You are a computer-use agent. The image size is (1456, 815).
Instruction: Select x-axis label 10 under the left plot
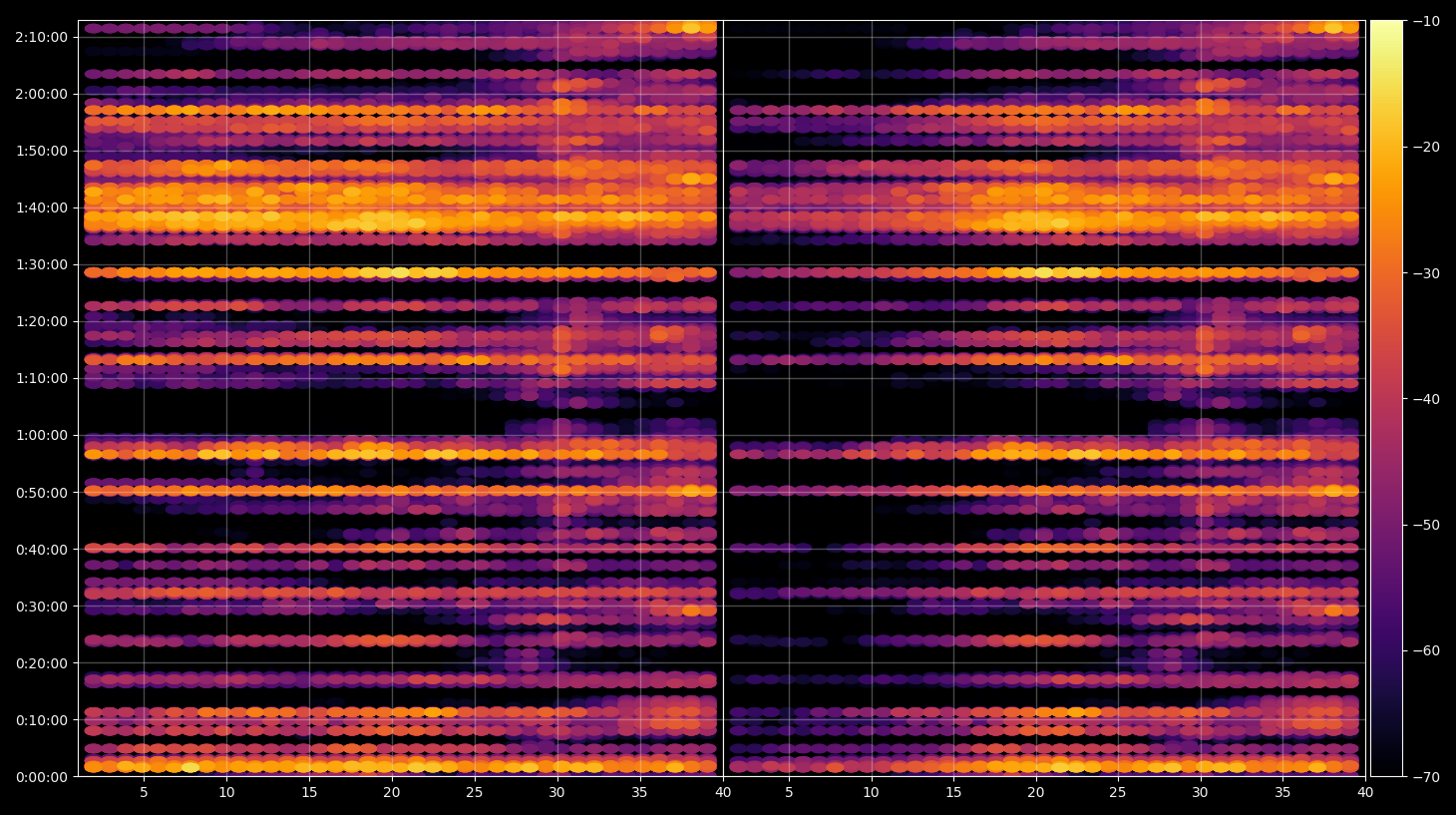(x=226, y=793)
